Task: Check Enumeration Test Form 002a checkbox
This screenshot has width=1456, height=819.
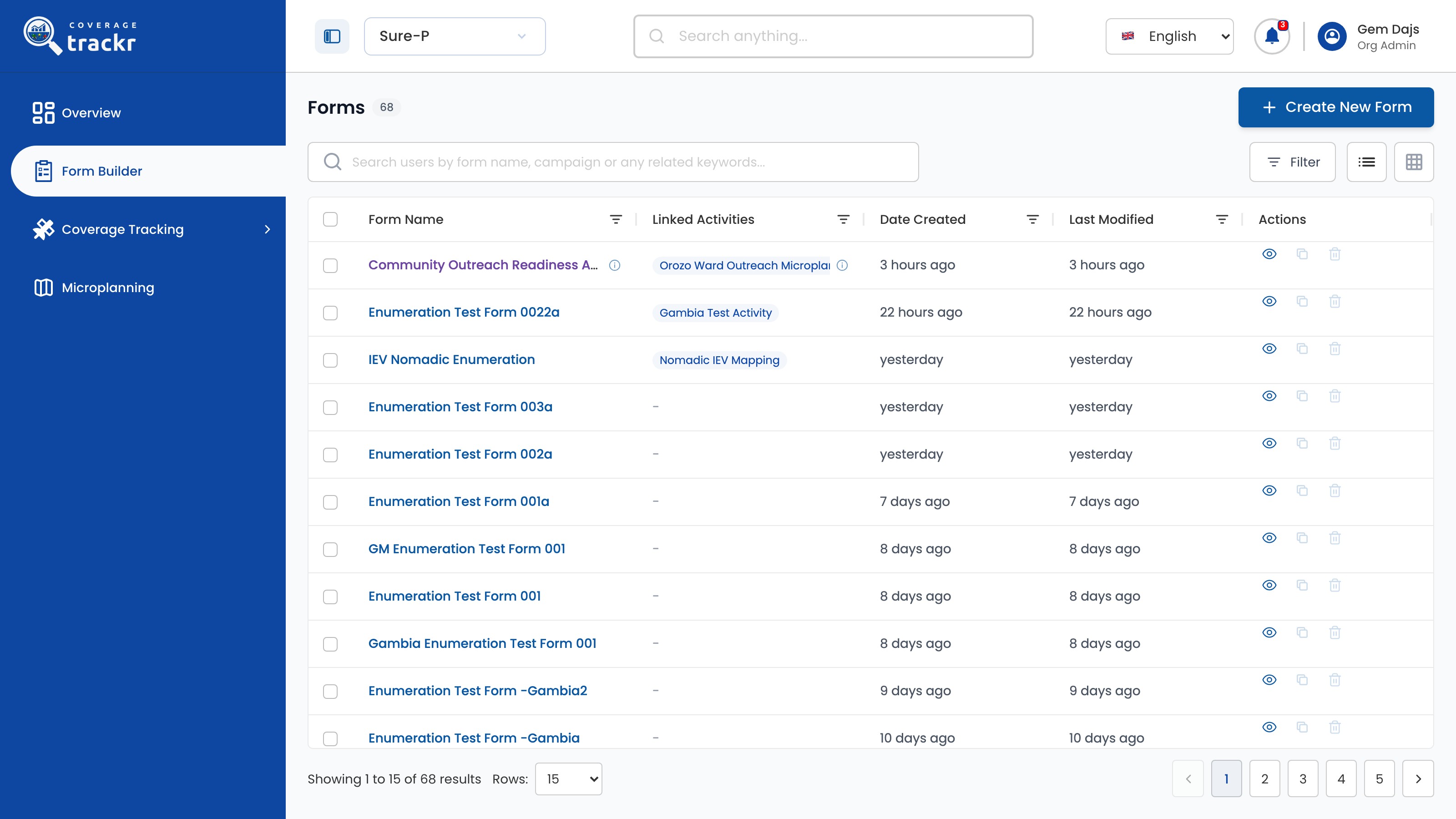Action: click(330, 455)
